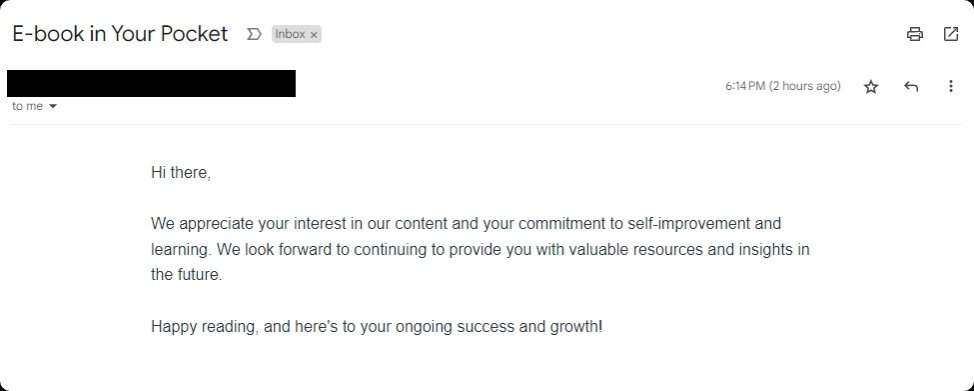Select the redacted sender name bar
The height and width of the screenshot is (391, 974).
click(151, 83)
